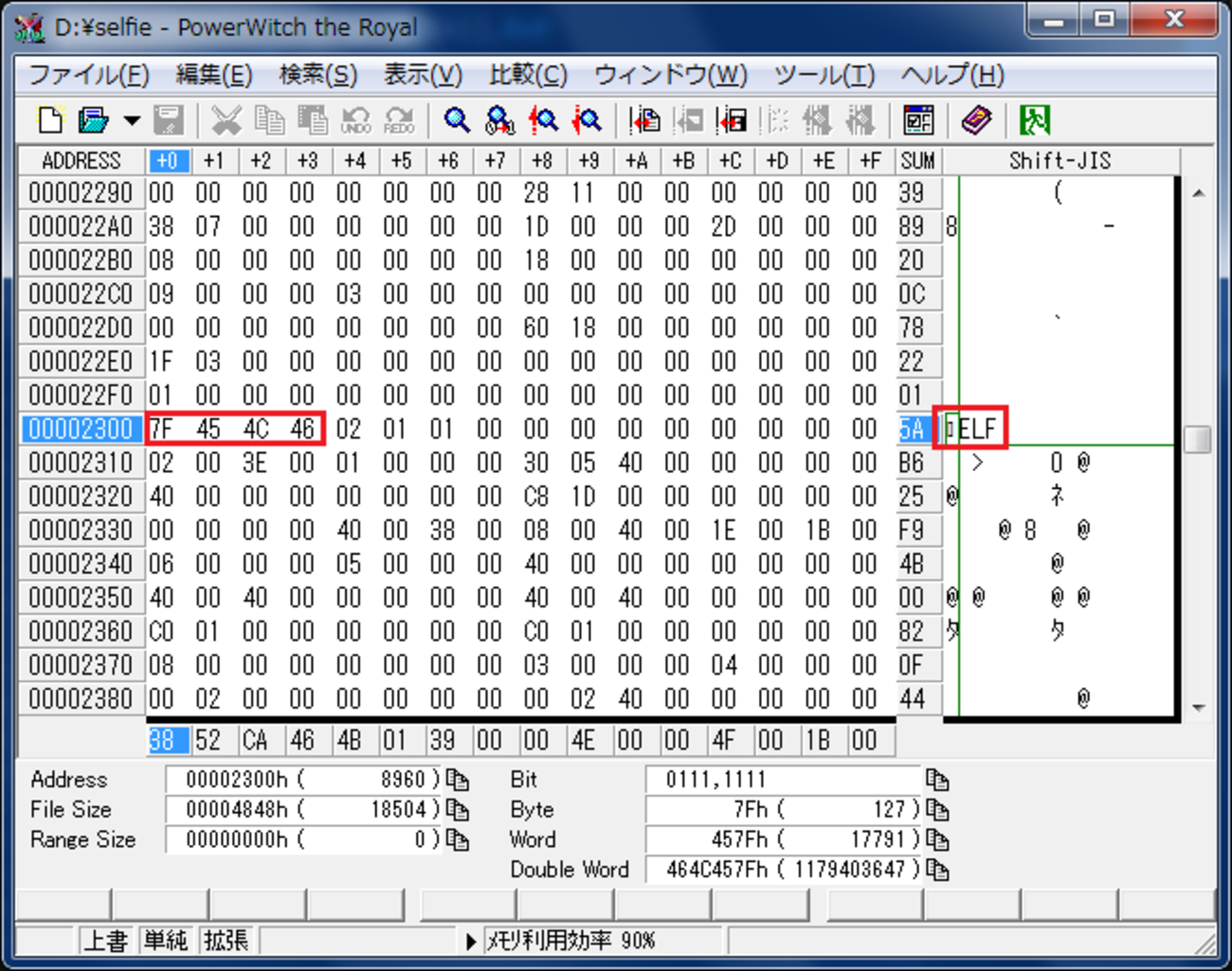Click the メモリ利用効率 90% status text
Image resolution: width=1232 pixels, height=971 pixels.
[x=571, y=941]
